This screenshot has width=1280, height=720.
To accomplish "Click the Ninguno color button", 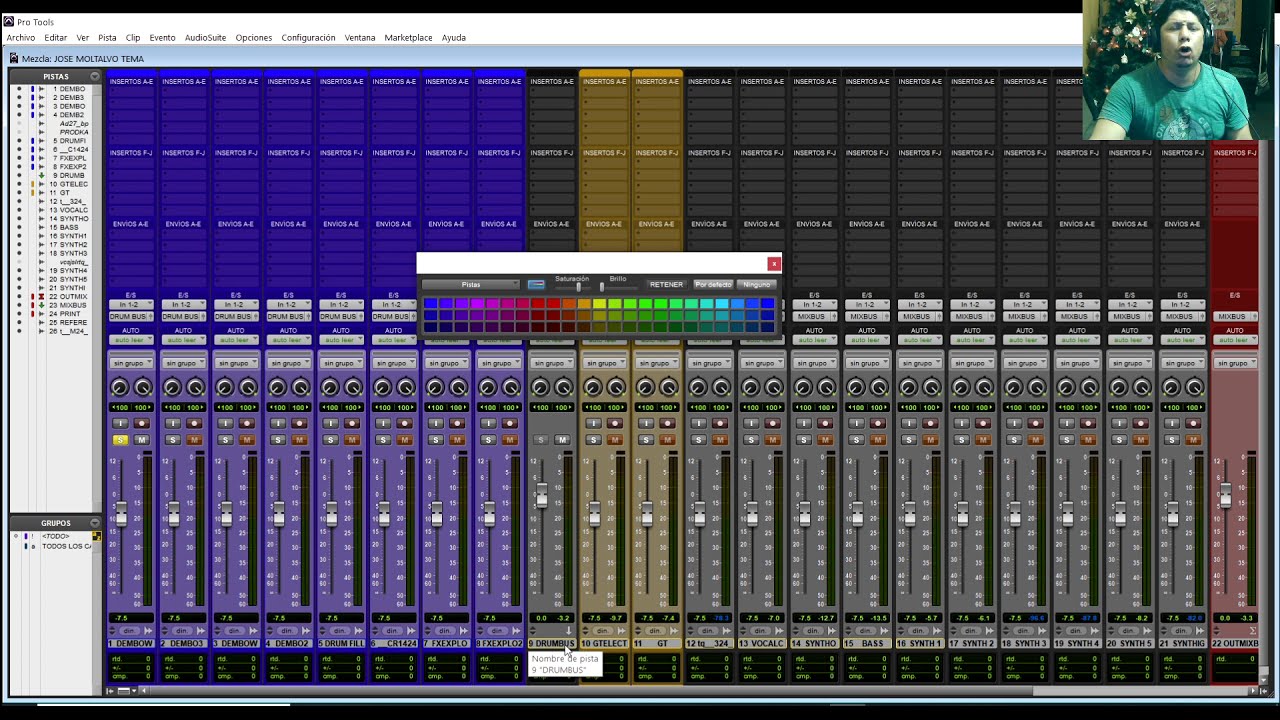I will pos(757,285).
